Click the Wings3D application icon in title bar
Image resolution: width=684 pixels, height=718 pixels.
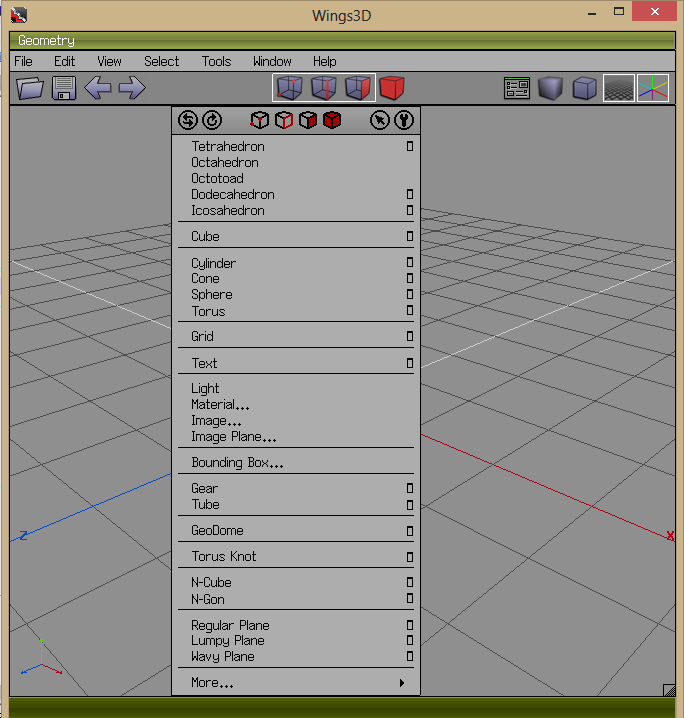(19, 15)
